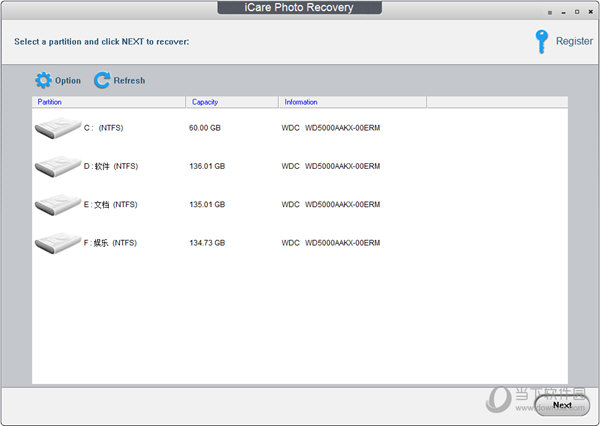Click the WDC disk info in F: row
The image size is (600, 426).
pyautogui.click(x=331, y=243)
